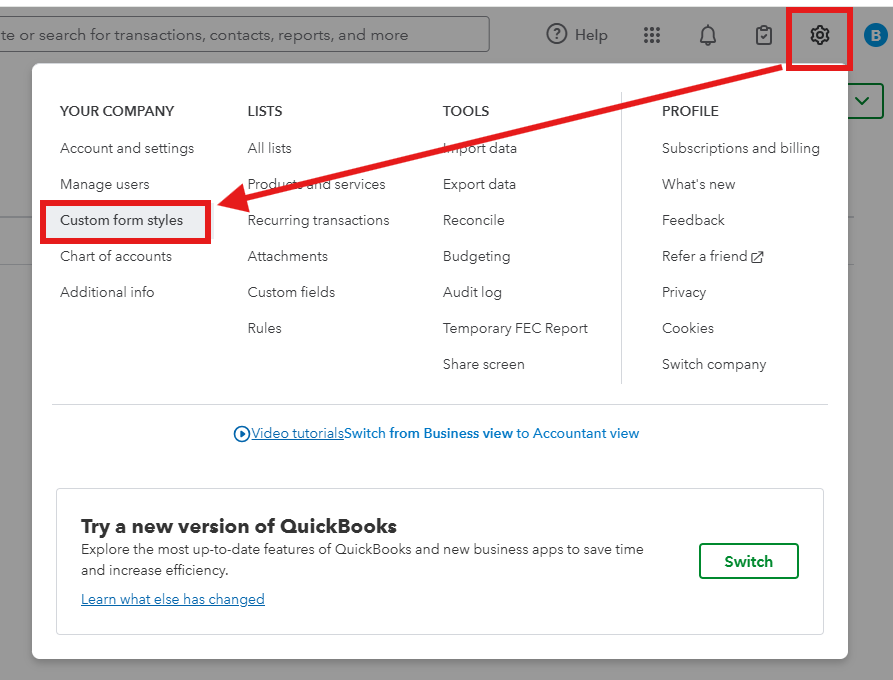Open Custom form styles
The width and height of the screenshot is (893, 680).
coord(122,220)
